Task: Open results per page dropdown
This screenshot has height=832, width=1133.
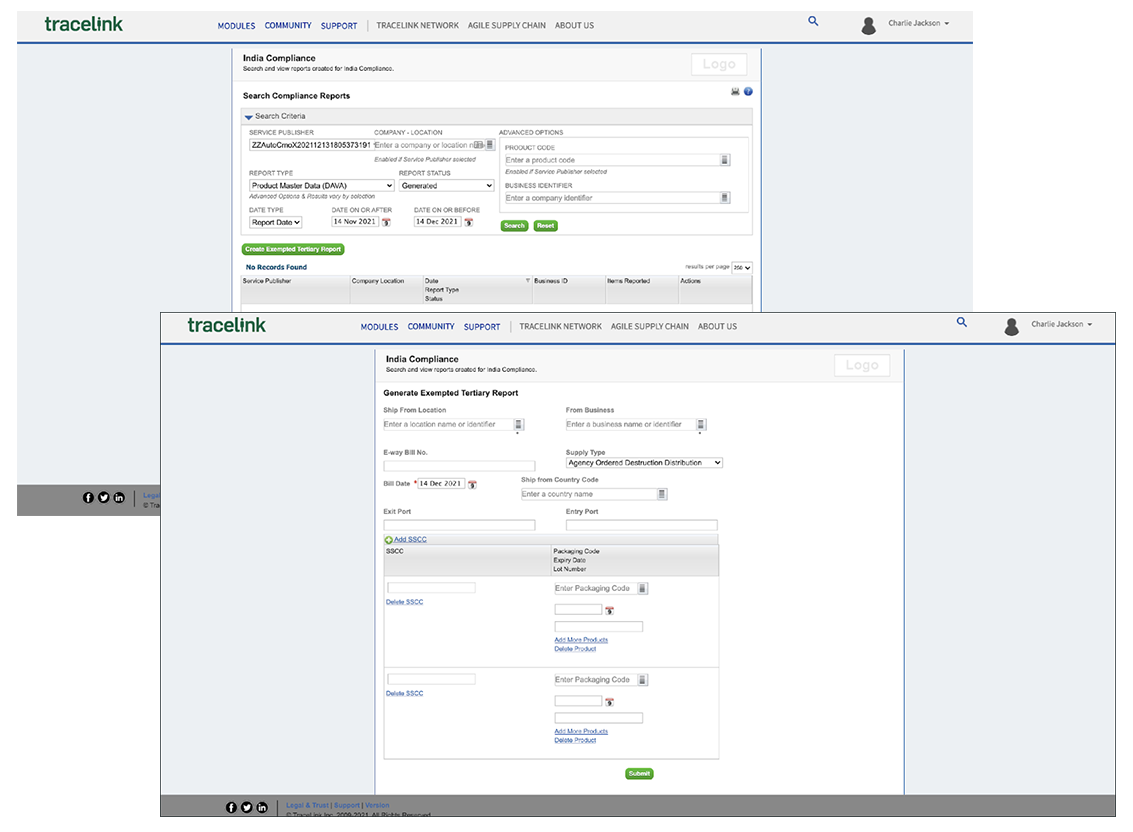Action: [741, 267]
